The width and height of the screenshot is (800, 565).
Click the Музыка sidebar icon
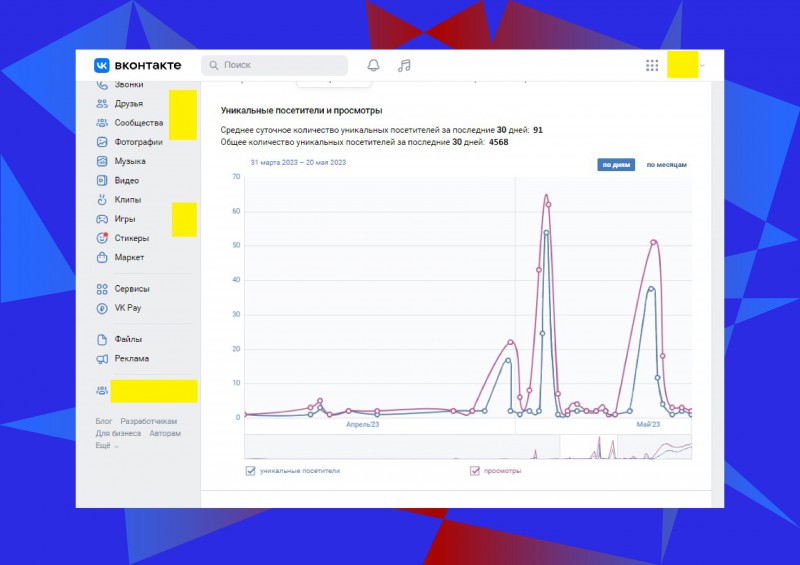[102, 161]
